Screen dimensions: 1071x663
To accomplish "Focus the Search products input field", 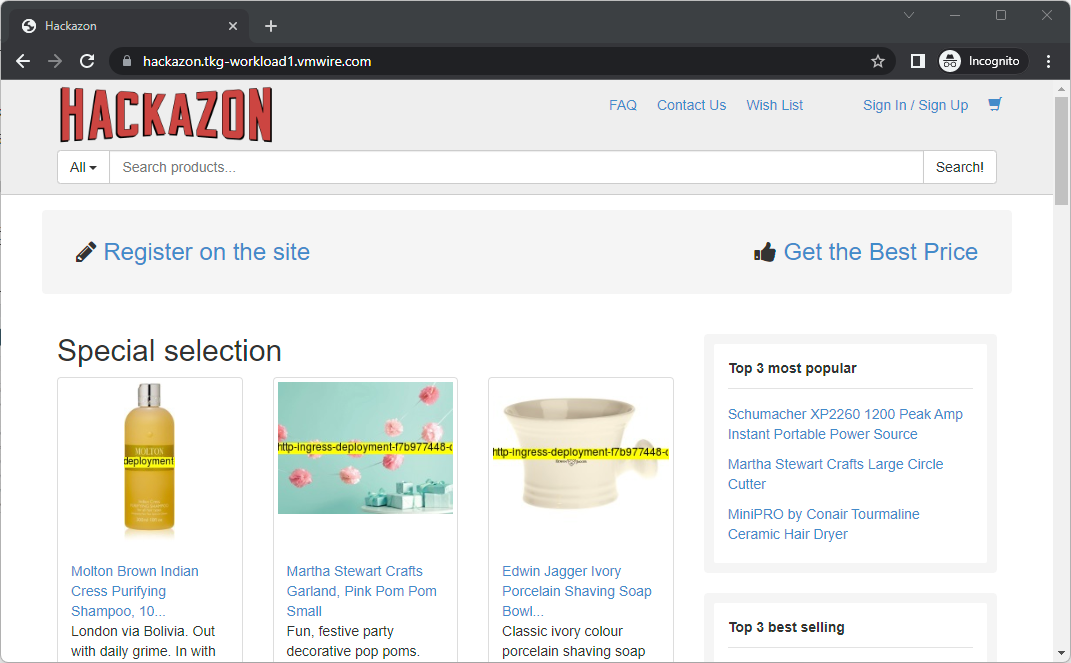I will 515,167.
